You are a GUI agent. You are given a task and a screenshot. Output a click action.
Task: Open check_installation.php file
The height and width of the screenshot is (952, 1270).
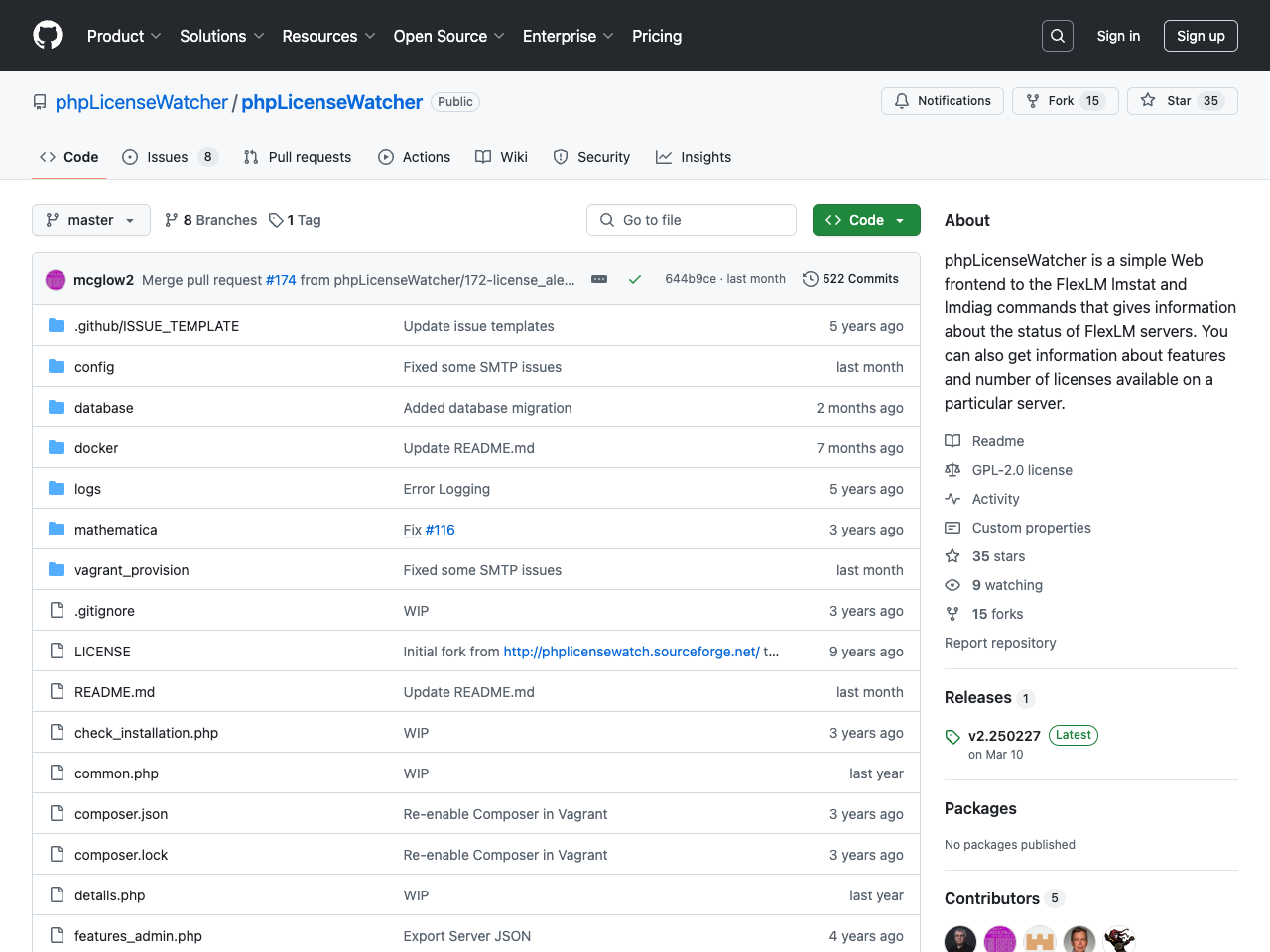coord(146,733)
